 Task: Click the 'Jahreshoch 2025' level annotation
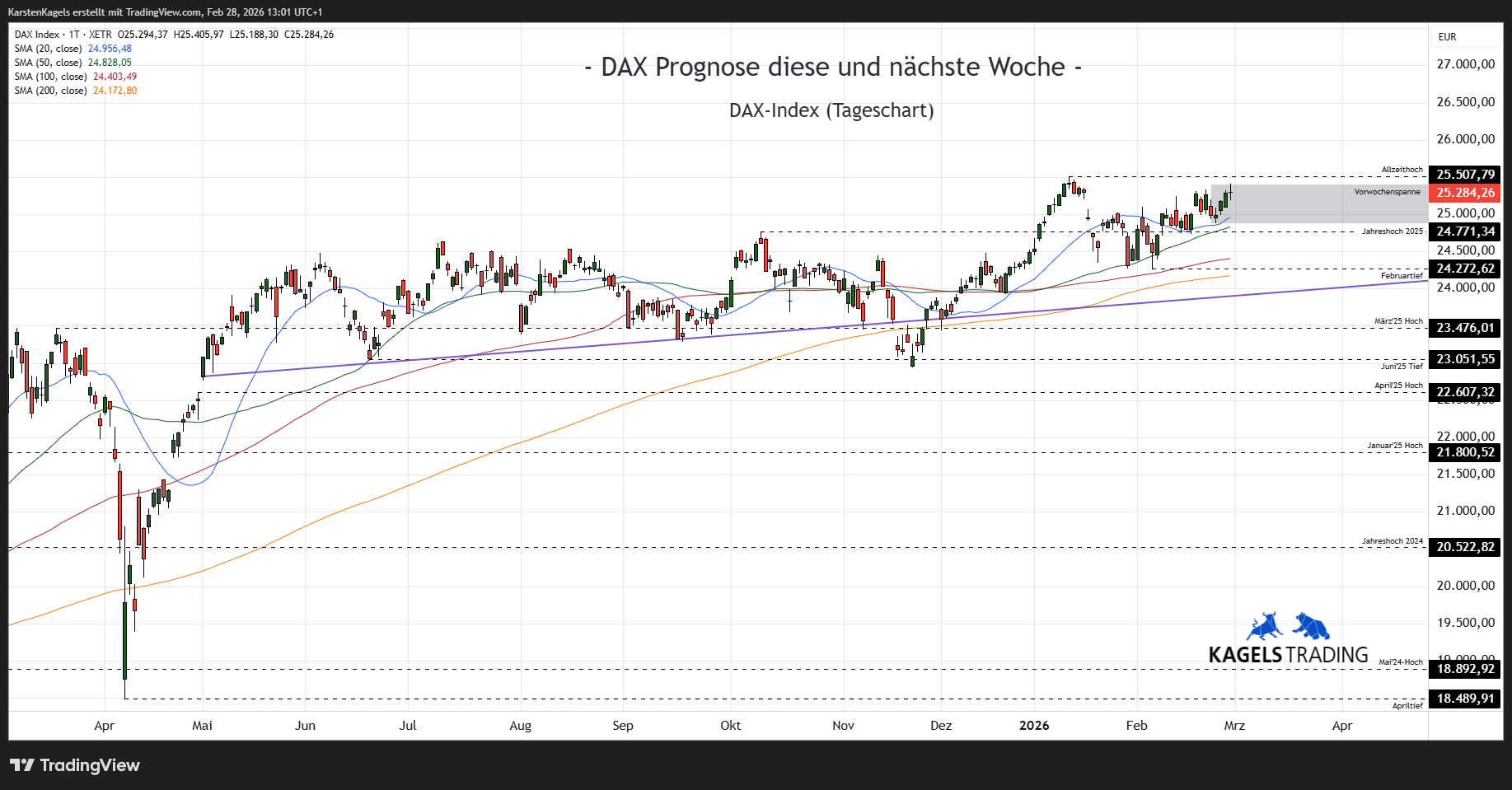(1392, 231)
